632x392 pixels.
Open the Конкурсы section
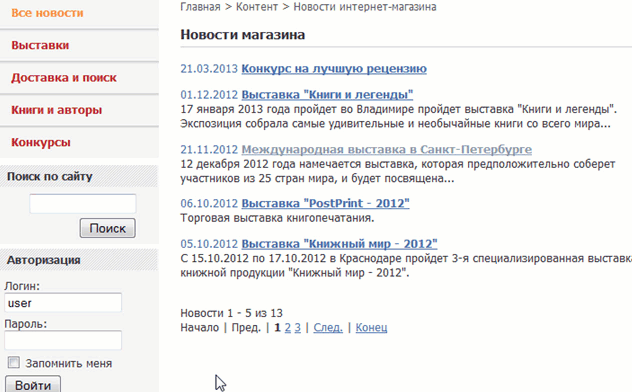click(41, 142)
